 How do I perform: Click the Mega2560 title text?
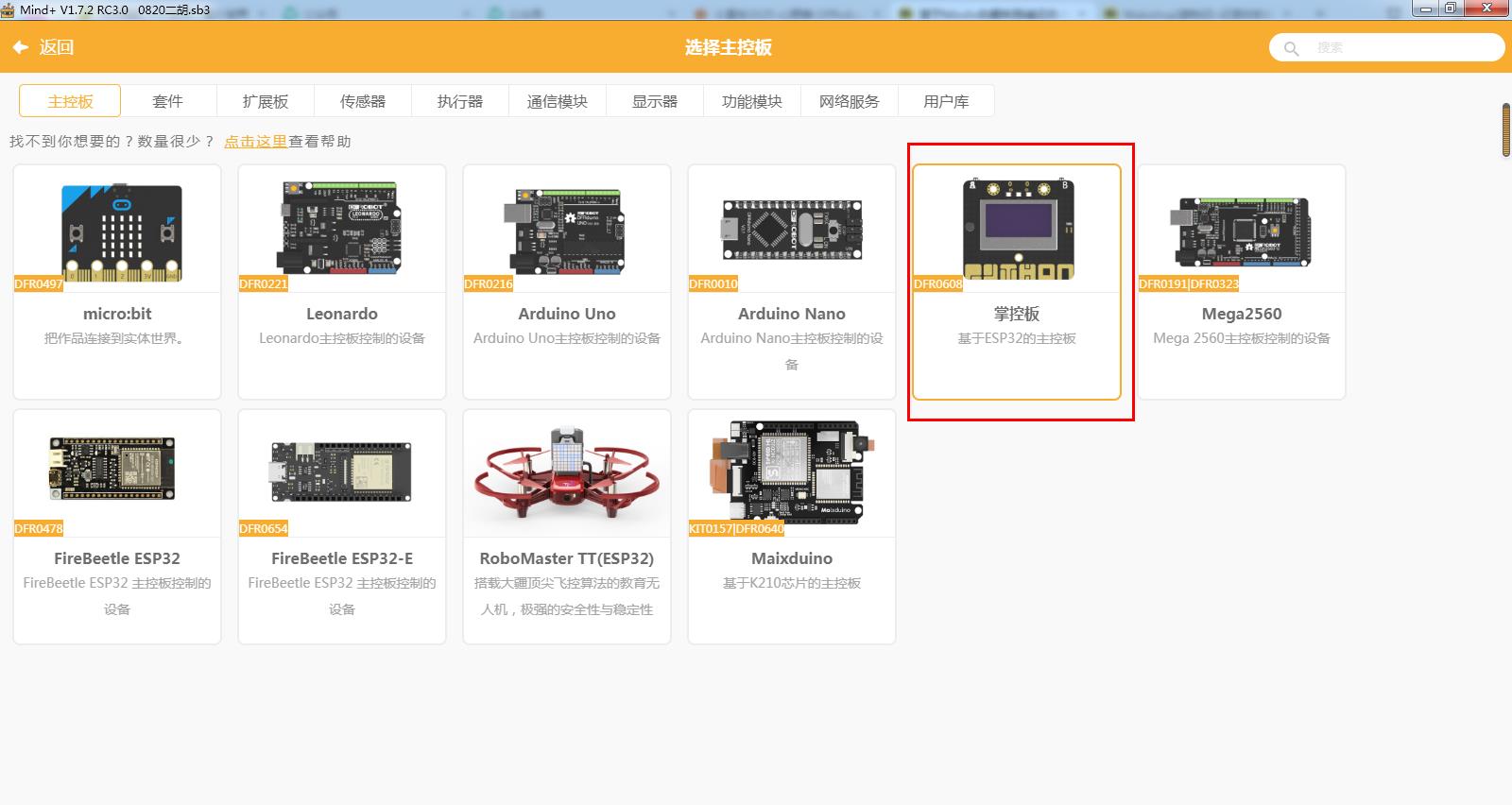pos(1242,314)
